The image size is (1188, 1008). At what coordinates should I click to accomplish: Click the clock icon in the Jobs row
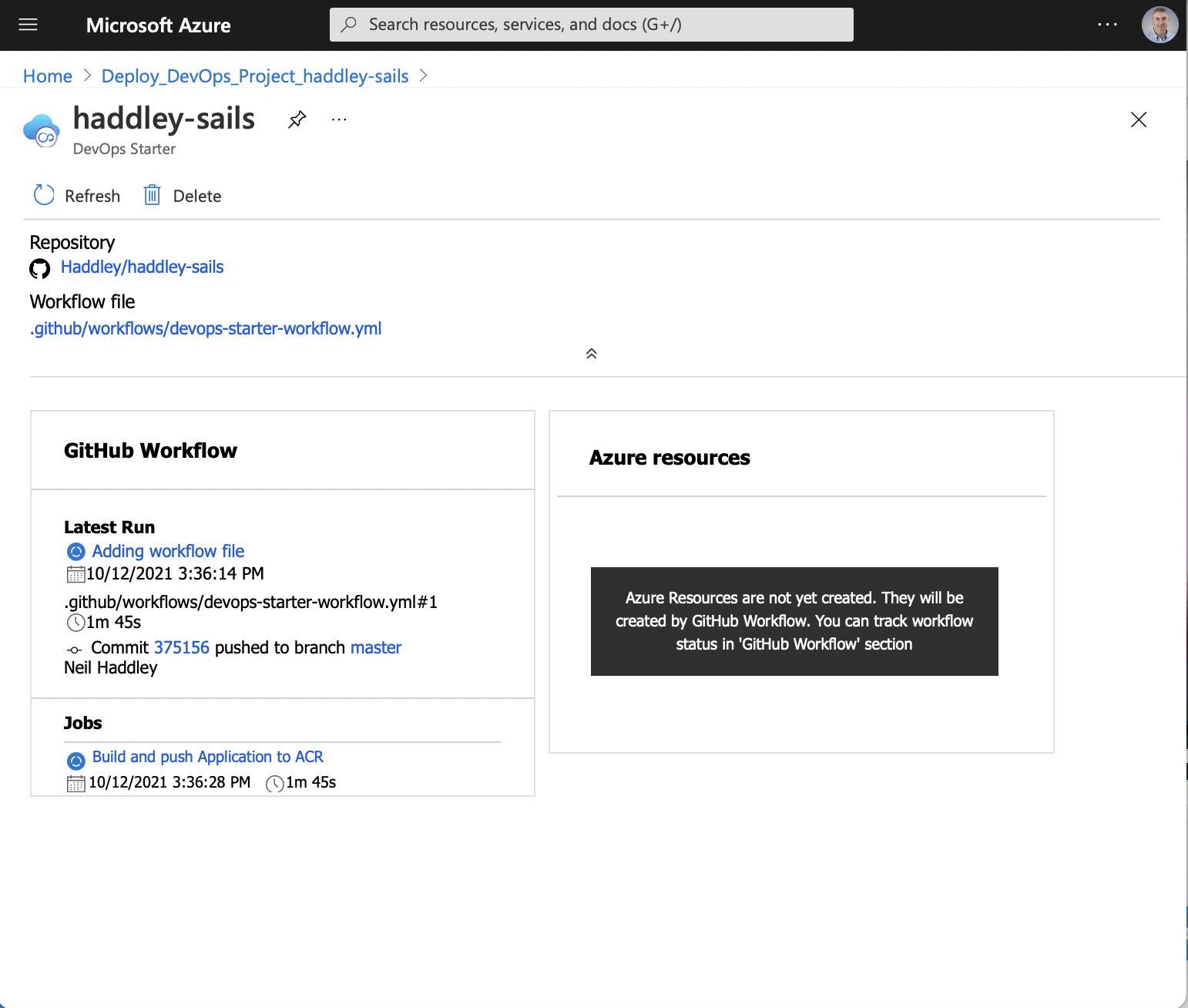point(274,784)
